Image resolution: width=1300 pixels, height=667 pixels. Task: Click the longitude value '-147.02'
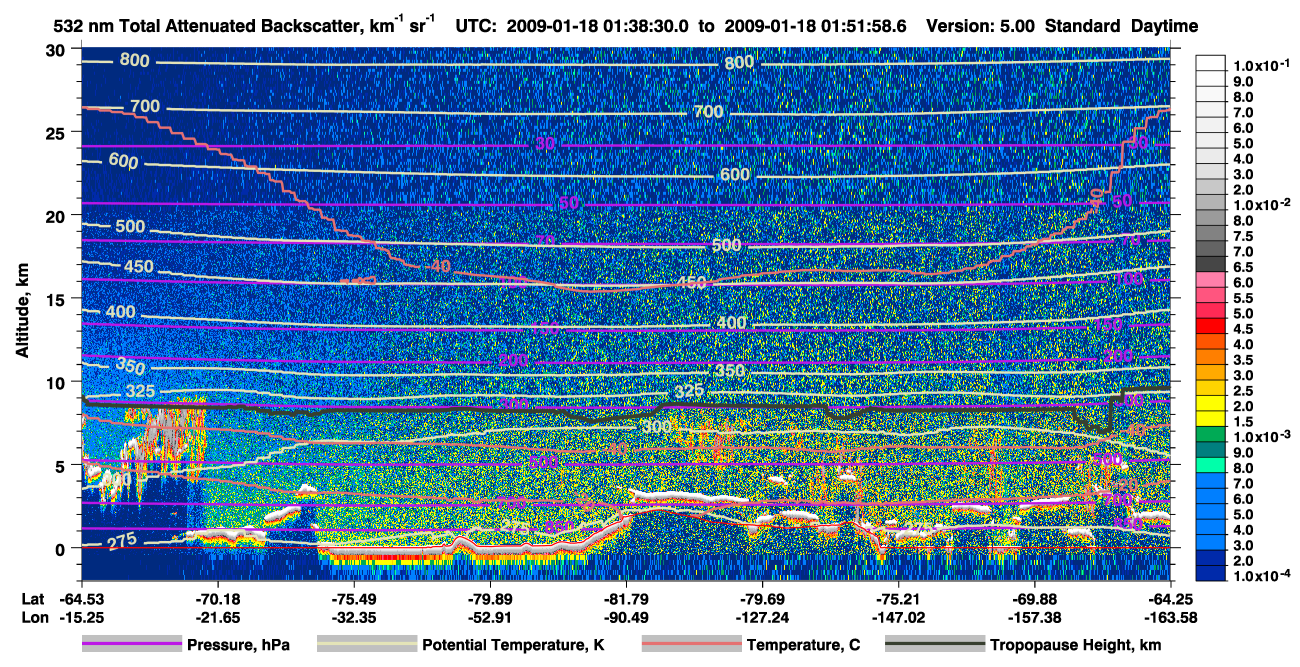point(898,618)
